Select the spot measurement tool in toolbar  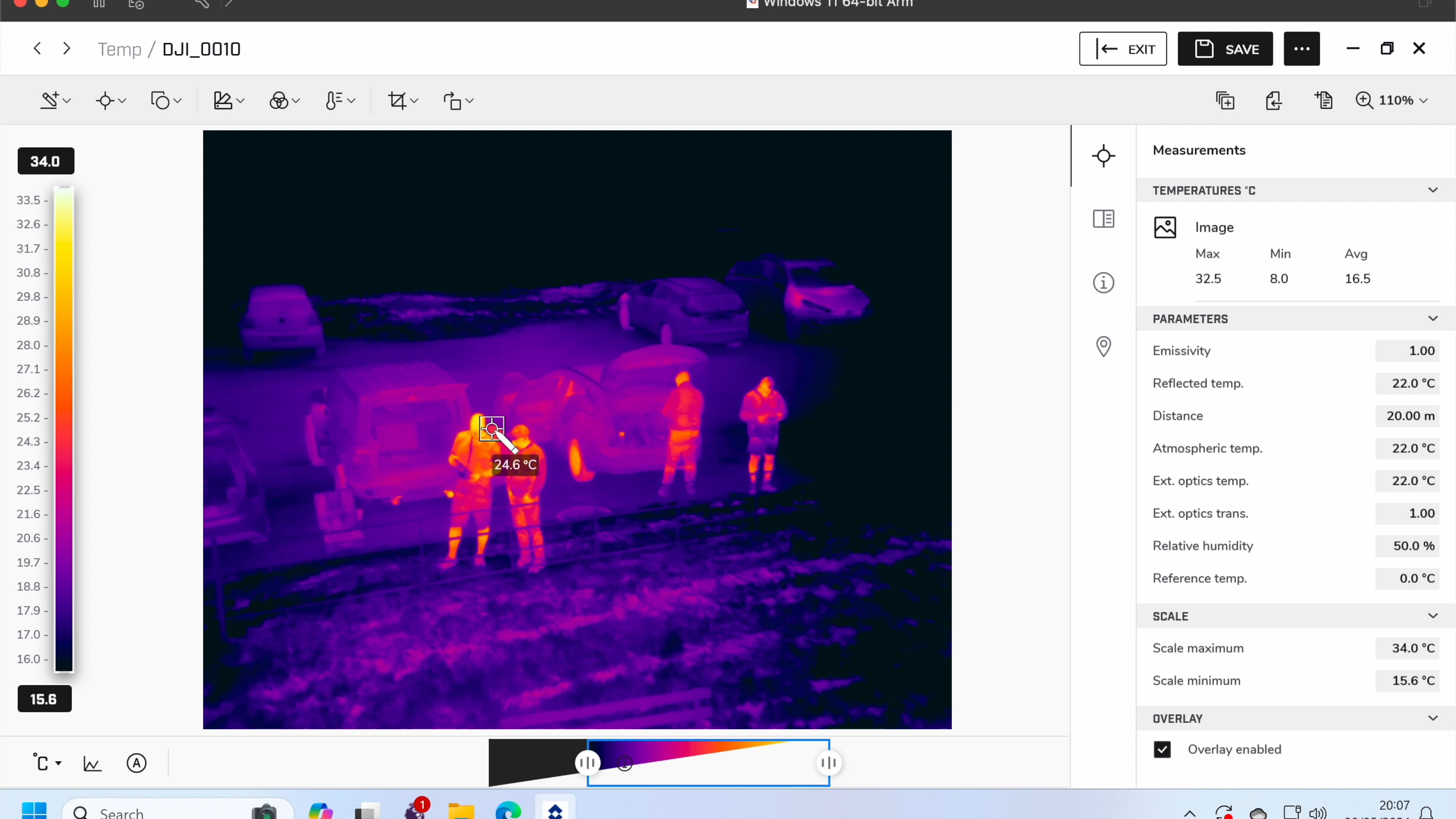[x=105, y=100]
